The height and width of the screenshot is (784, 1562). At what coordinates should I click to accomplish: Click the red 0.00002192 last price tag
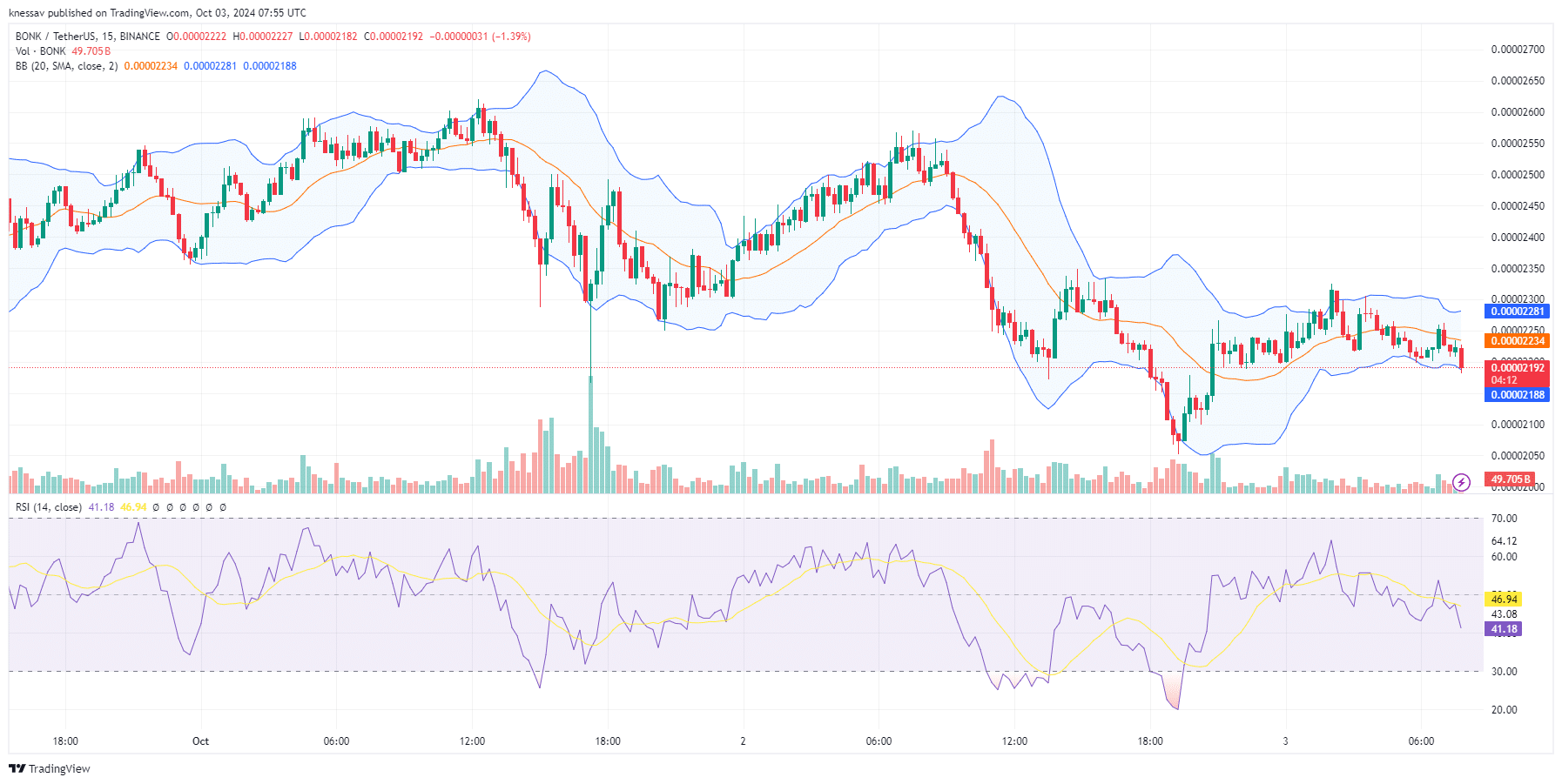pos(1517,368)
